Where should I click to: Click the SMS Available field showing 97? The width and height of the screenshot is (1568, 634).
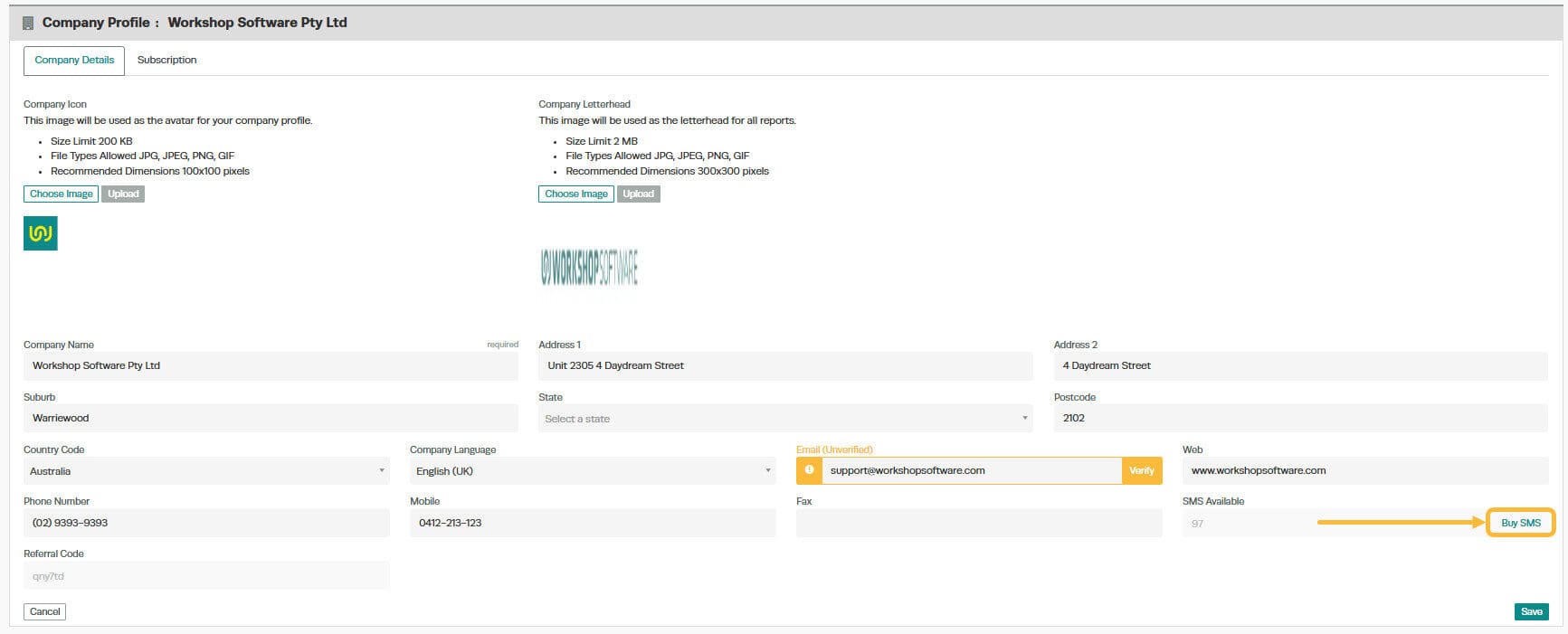click(x=1334, y=523)
